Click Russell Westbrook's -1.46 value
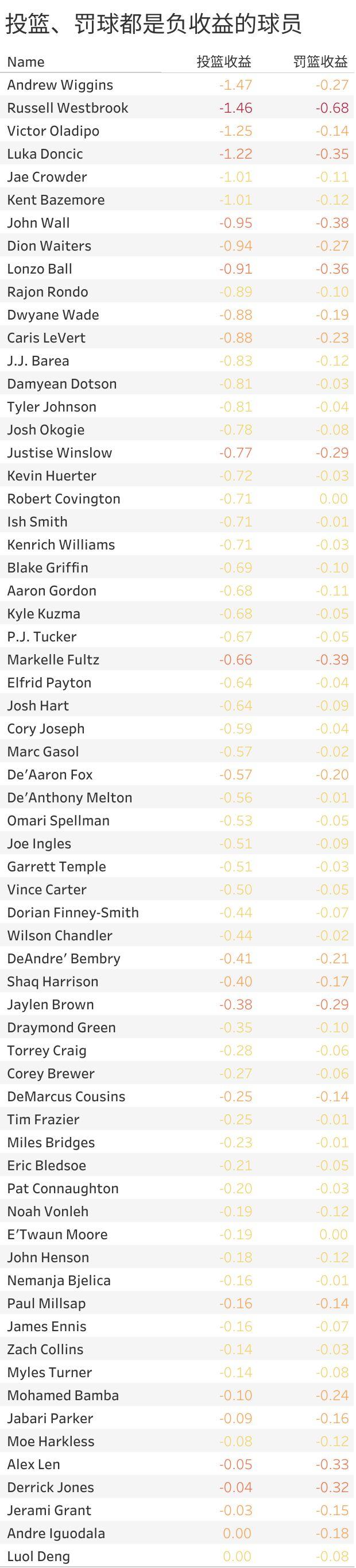Viewport: 356px width, 1568px height. (235, 109)
